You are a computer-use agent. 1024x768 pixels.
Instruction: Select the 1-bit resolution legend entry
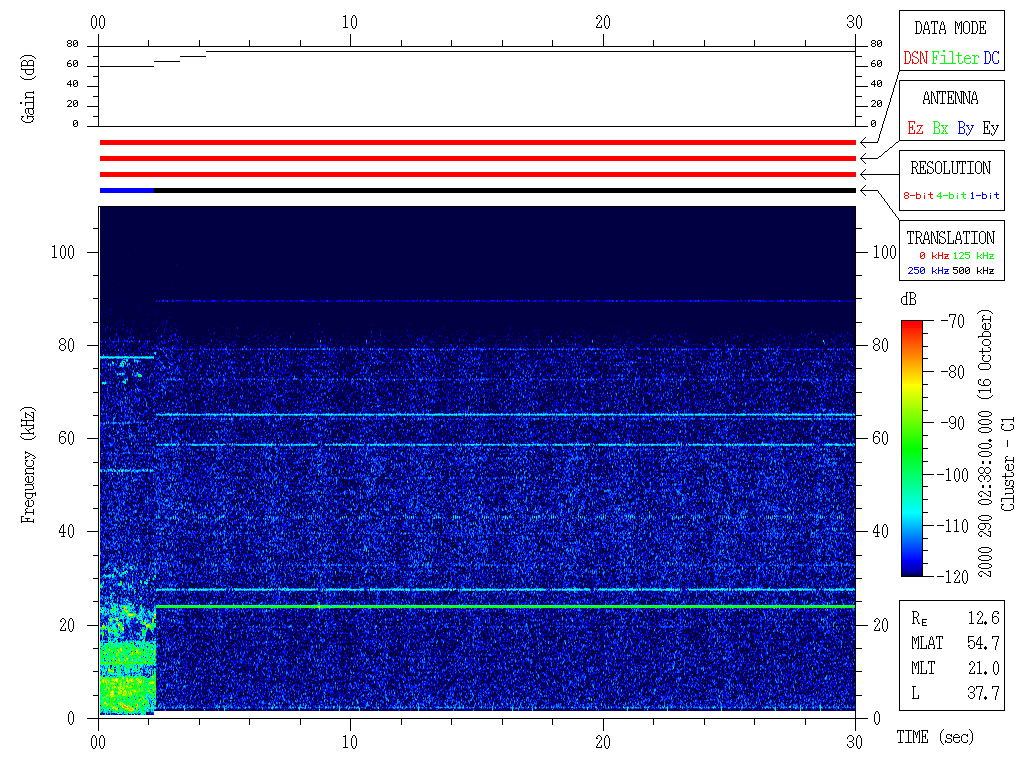point(984,196)
